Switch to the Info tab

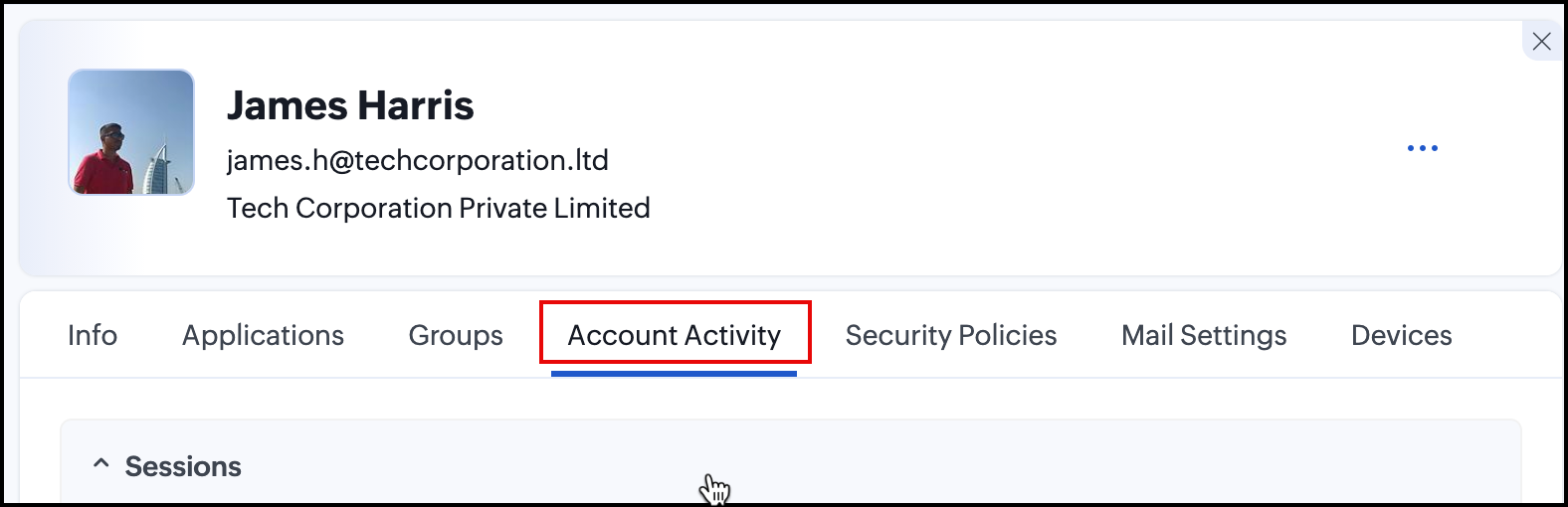point(93,335)
